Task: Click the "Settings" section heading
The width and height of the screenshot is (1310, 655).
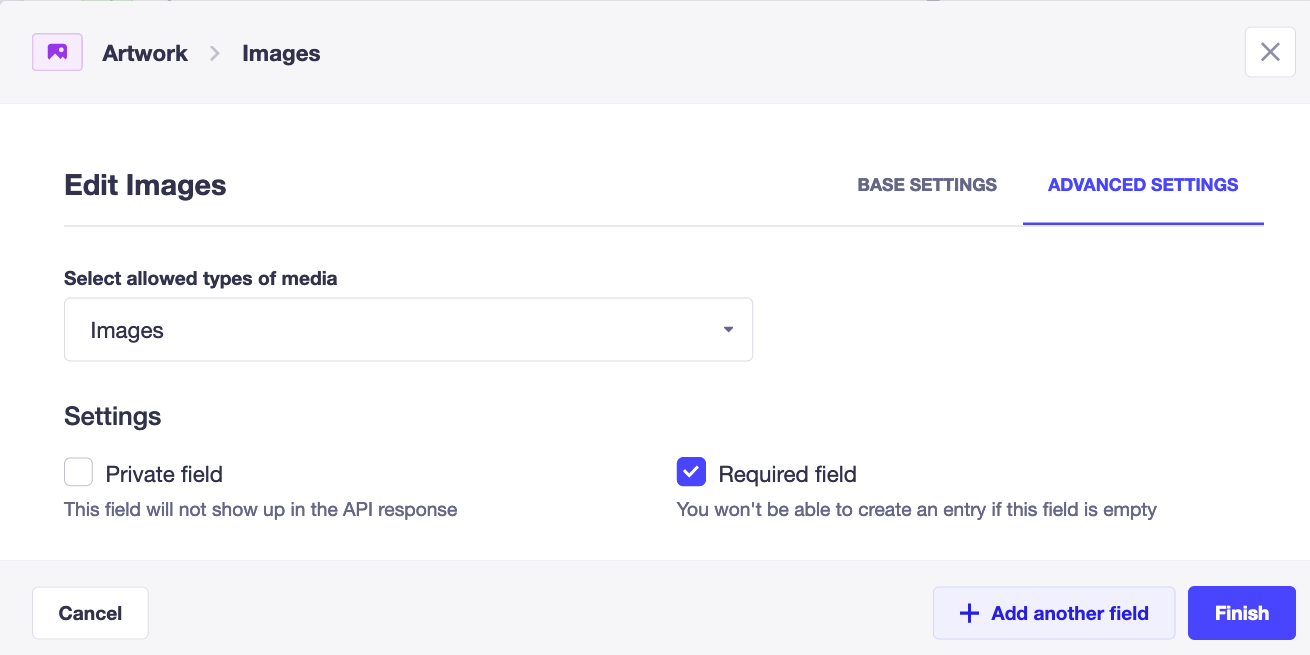Action: (x=112, y=416)
